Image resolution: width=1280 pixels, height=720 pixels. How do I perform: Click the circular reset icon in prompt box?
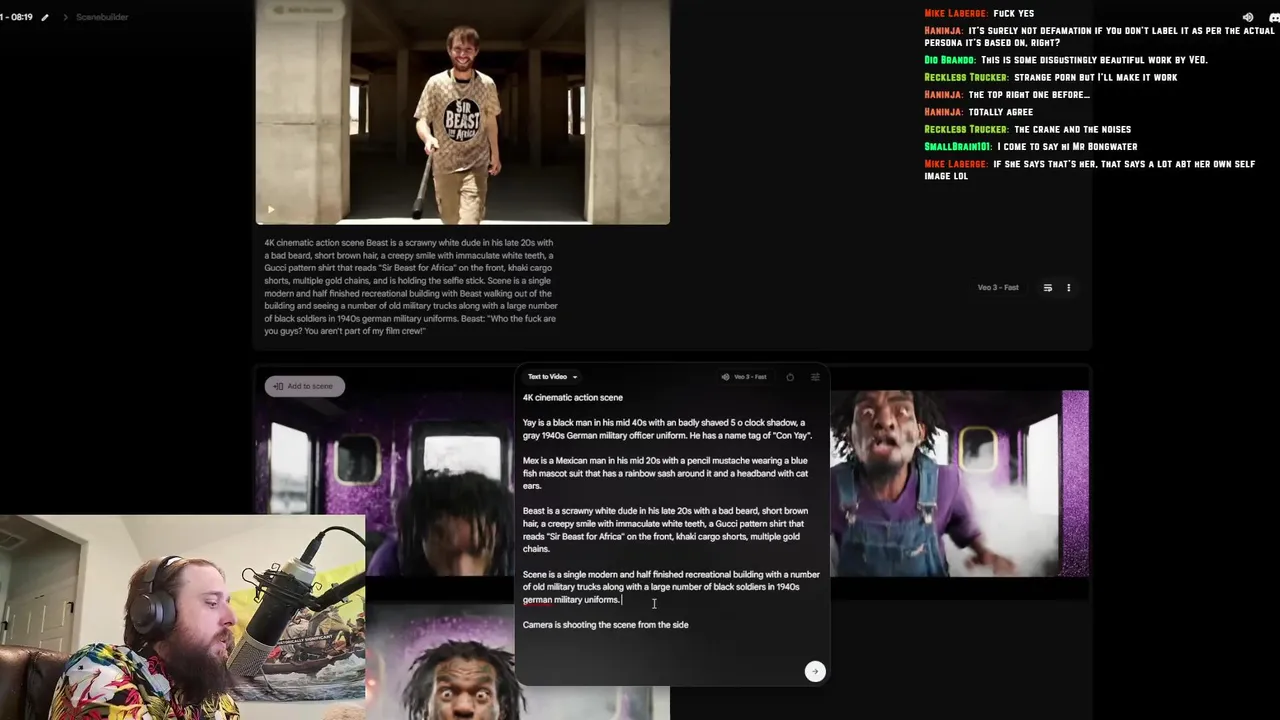(x=790, y=377)
